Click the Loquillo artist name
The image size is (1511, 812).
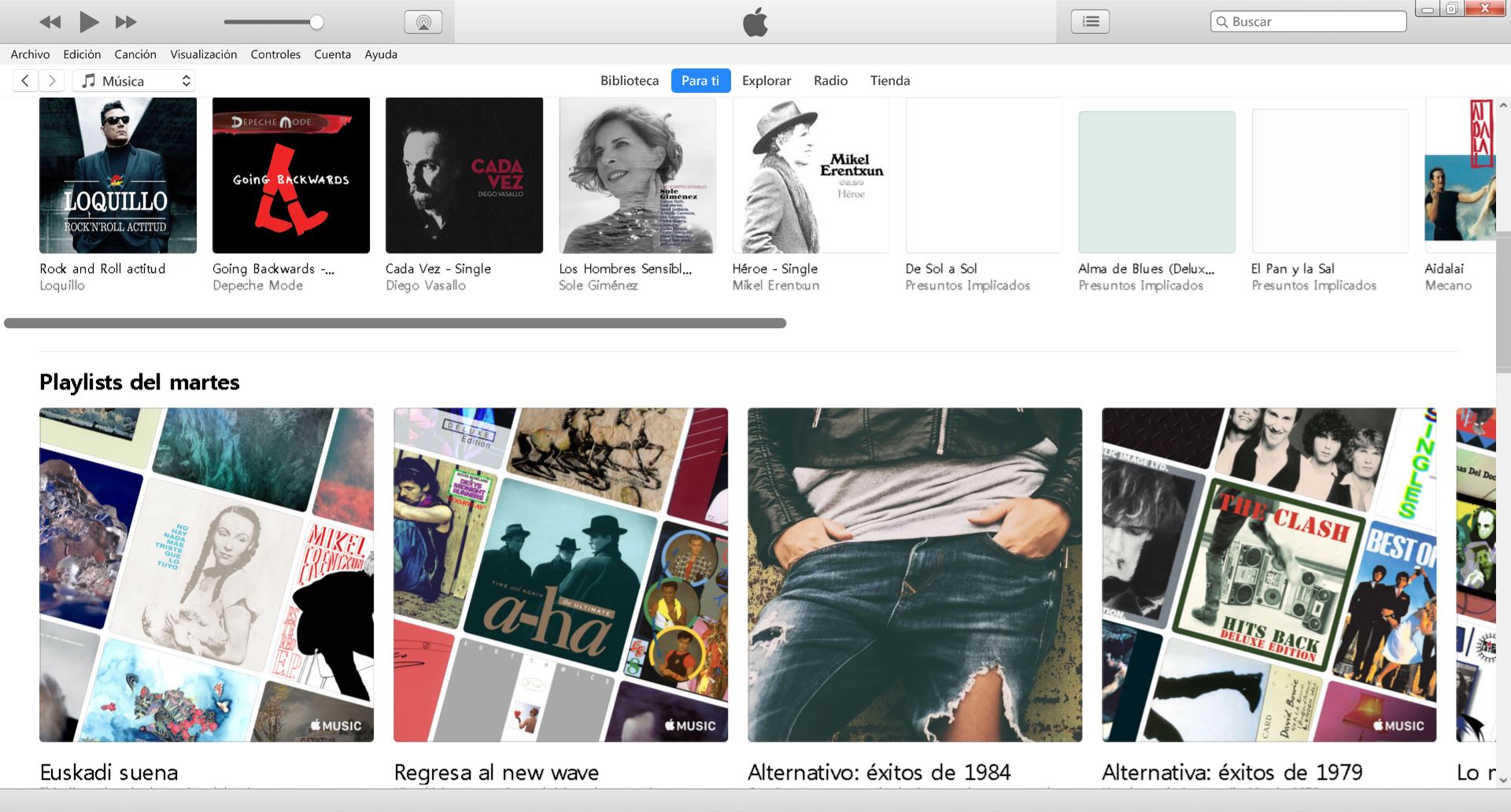coord(62,285)
